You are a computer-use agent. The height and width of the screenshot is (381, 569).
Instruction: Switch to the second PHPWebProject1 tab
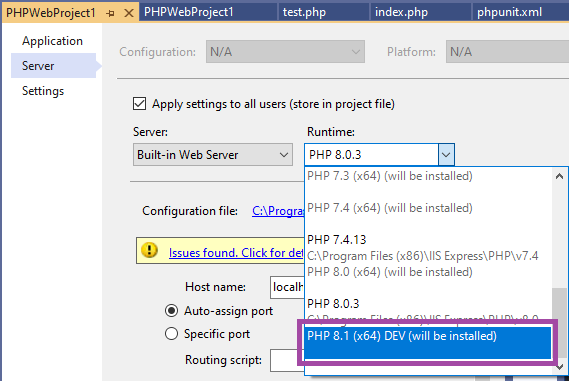189,12
